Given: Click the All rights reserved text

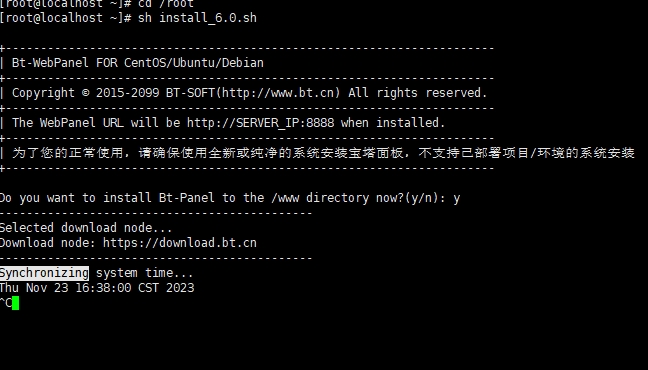Looking at the screenshot, I should (418, 93).
